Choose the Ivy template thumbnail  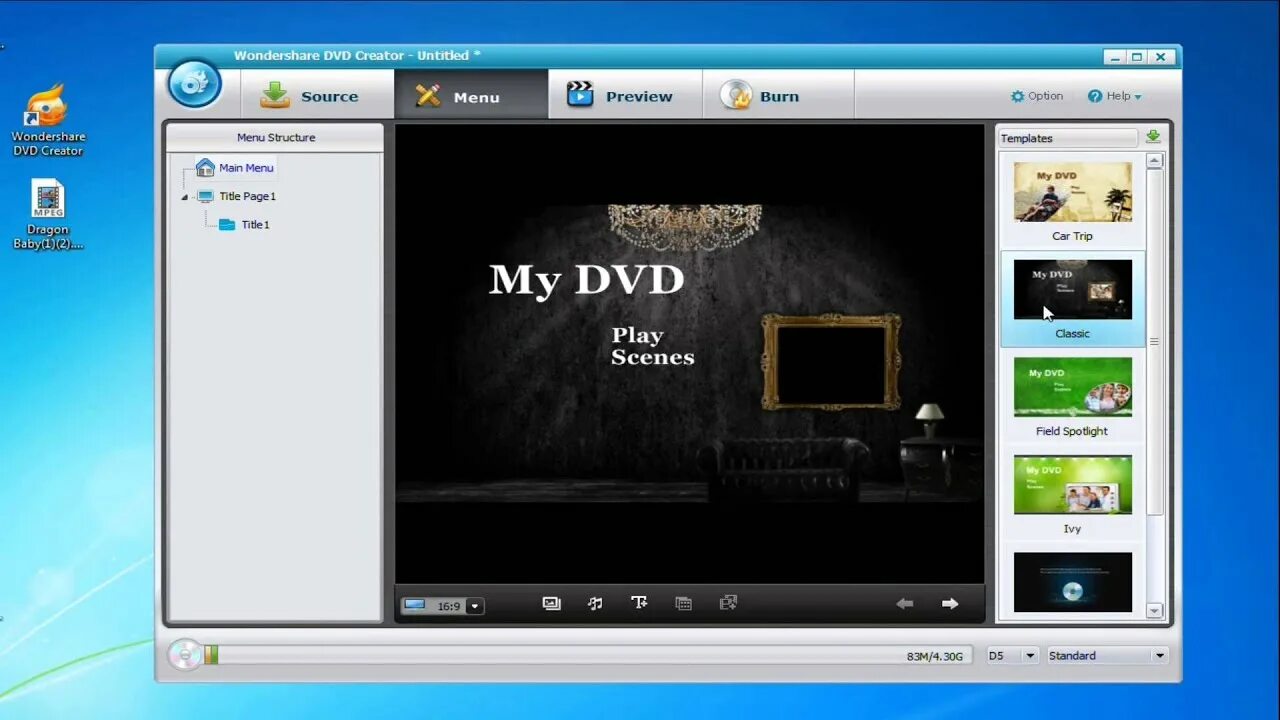1073,484
